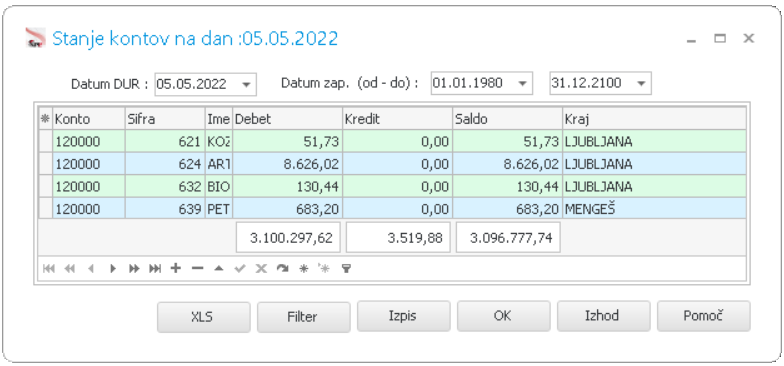The height and width of the screenshot is (366, 784).
Task: Sort by the Saldo column header
Action: coord(508,119)
